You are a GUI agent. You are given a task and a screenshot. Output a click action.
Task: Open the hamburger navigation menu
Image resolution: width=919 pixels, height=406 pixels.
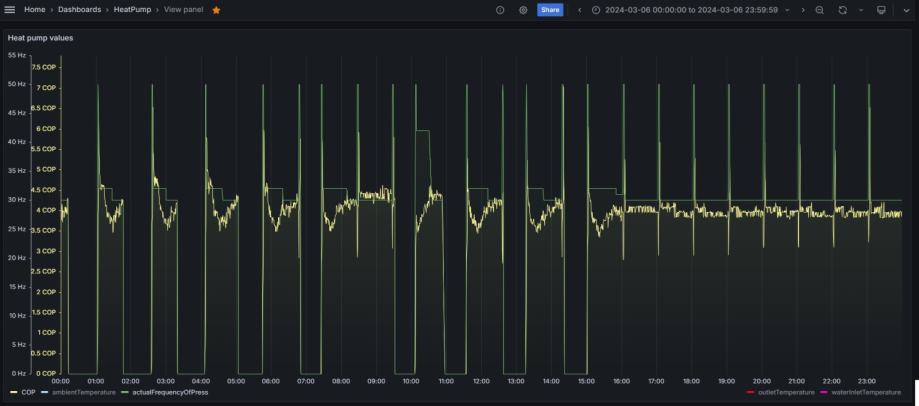[x=12, y=10]
